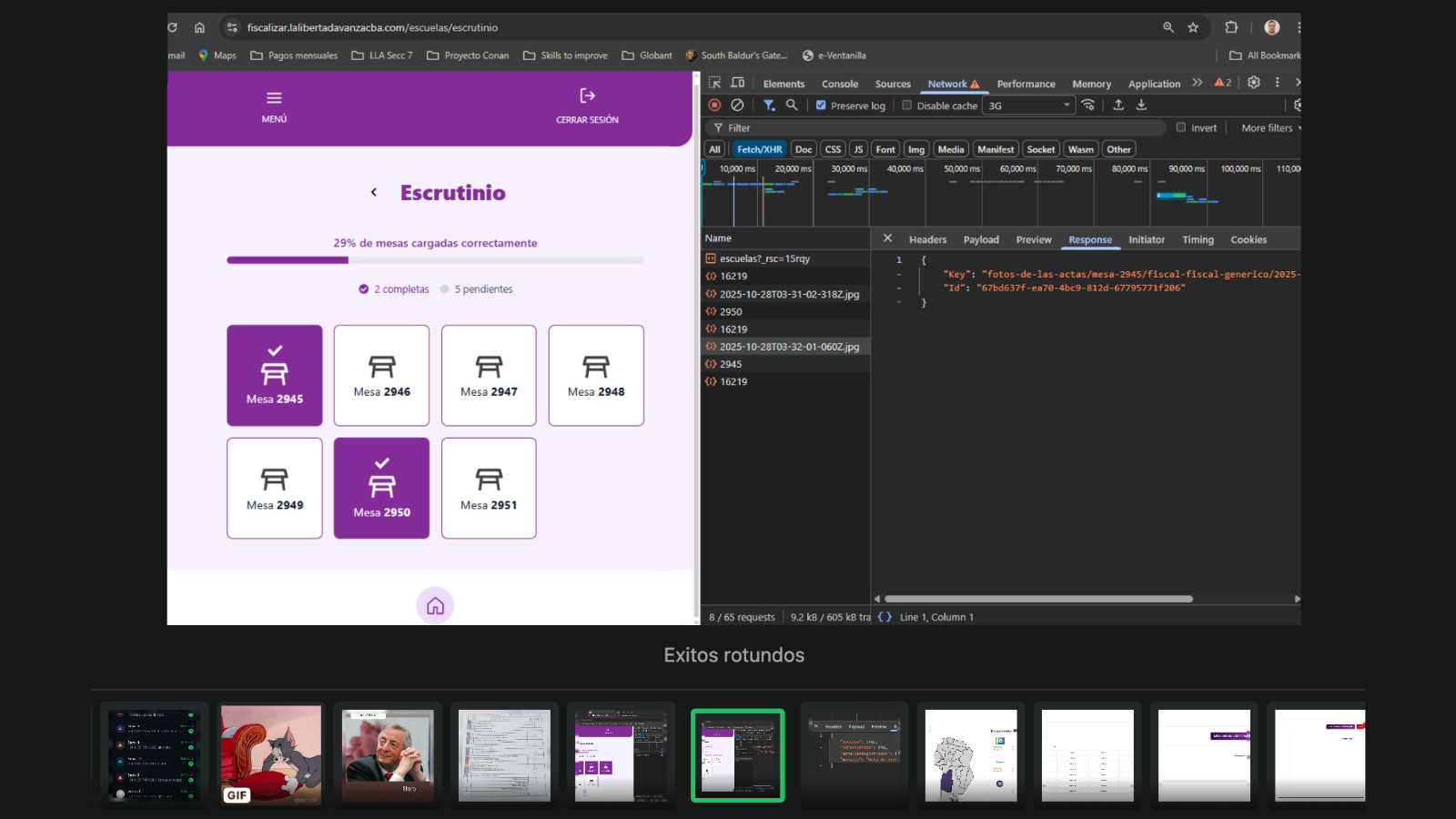Check the Invert filter checkbox

[1180, 127]
